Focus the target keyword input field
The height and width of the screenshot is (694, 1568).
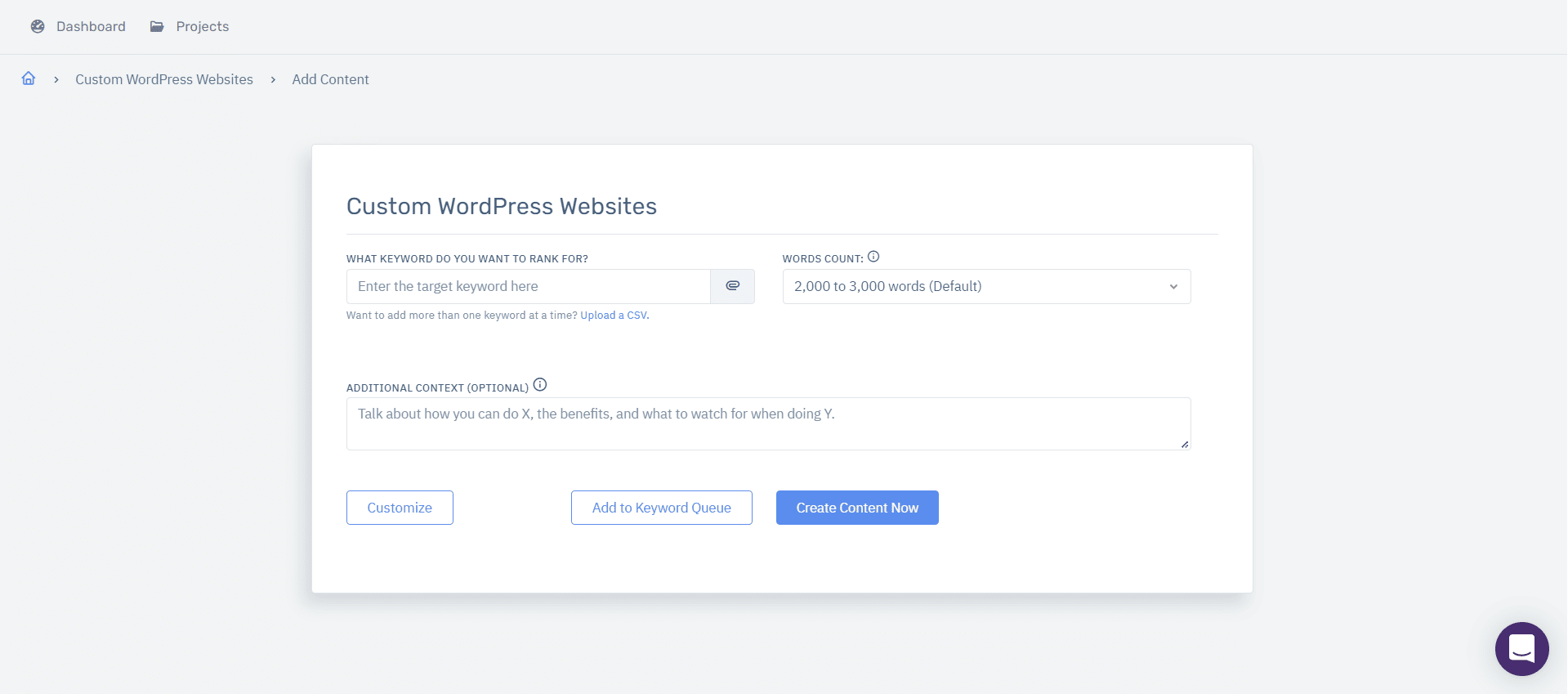pyautogui.click(x=529, y=286)
